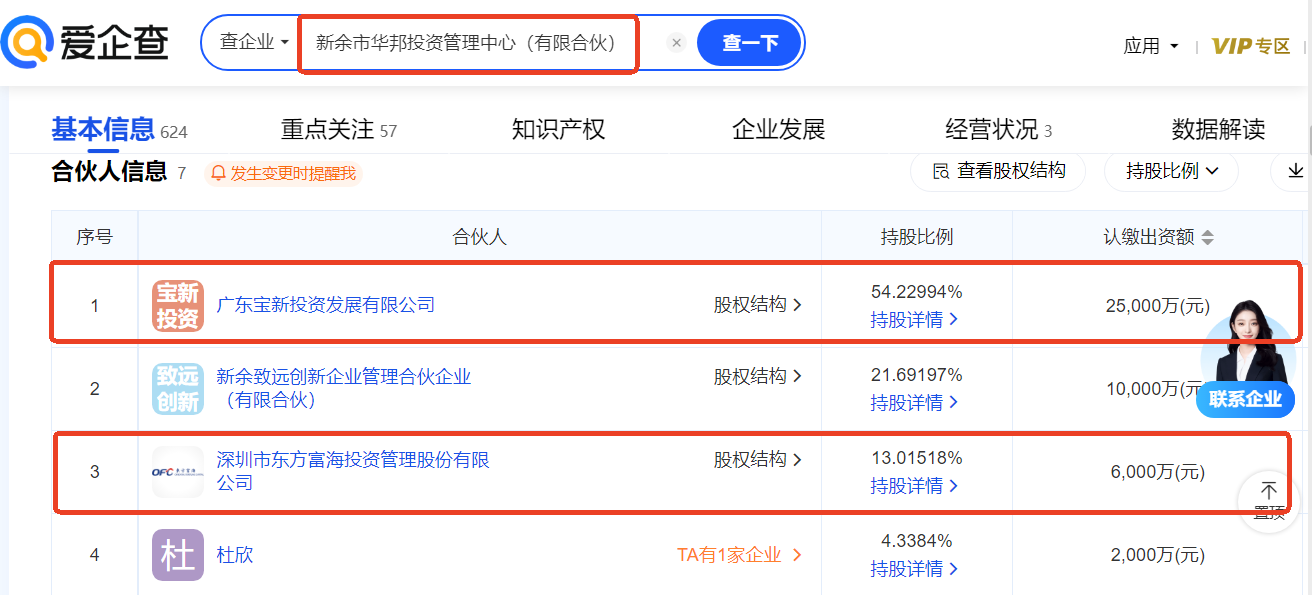The image size is (1312, 595).
Task: Click the 查一下 search button
Action: coord(750,43)
